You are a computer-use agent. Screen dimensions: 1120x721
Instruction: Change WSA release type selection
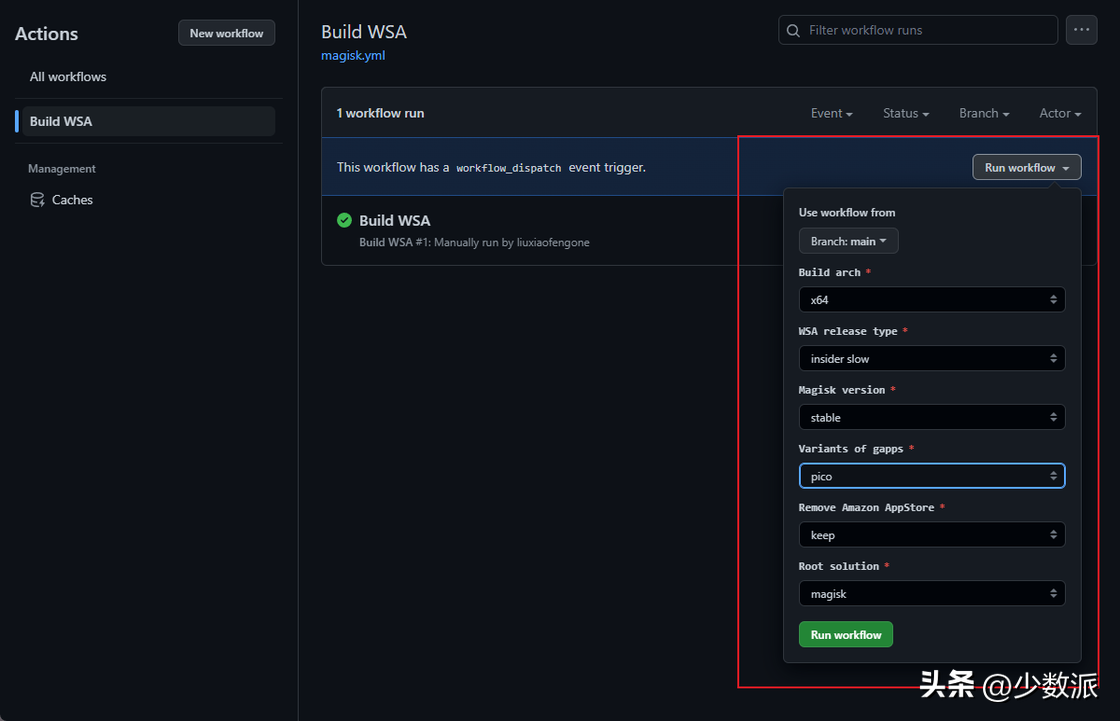click(931, 359)
